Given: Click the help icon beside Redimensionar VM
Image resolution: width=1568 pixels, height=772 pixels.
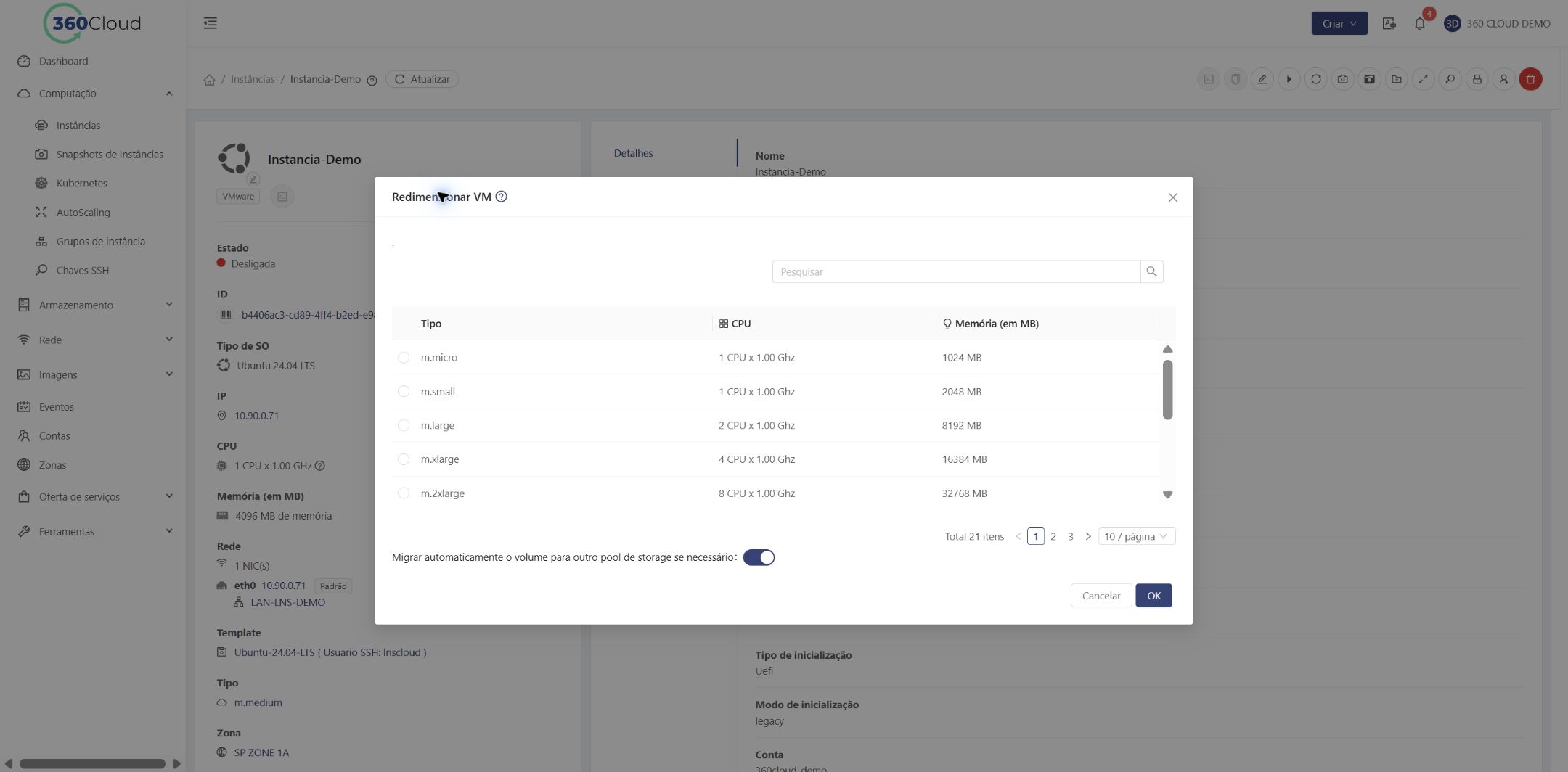Looking at the screenshot, I should pos(501,197).
